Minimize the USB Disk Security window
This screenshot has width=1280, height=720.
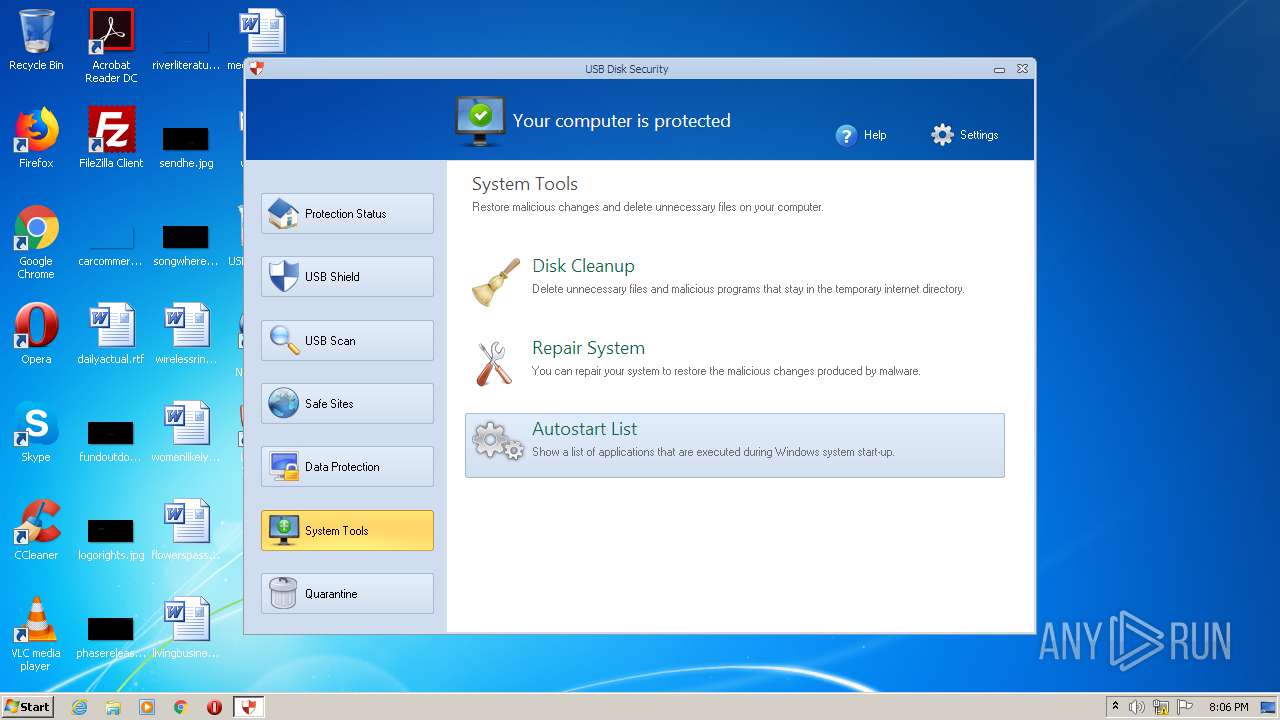pos(999,69)
